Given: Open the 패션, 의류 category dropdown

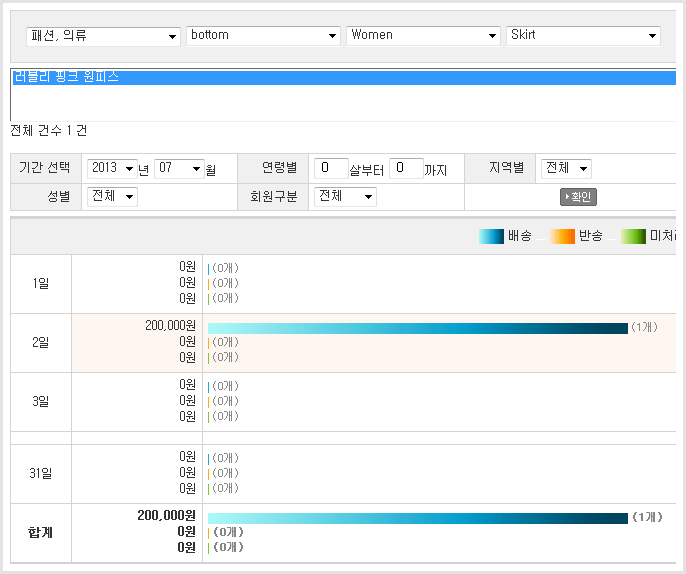Looking at the screenshot, I should 103,35.
